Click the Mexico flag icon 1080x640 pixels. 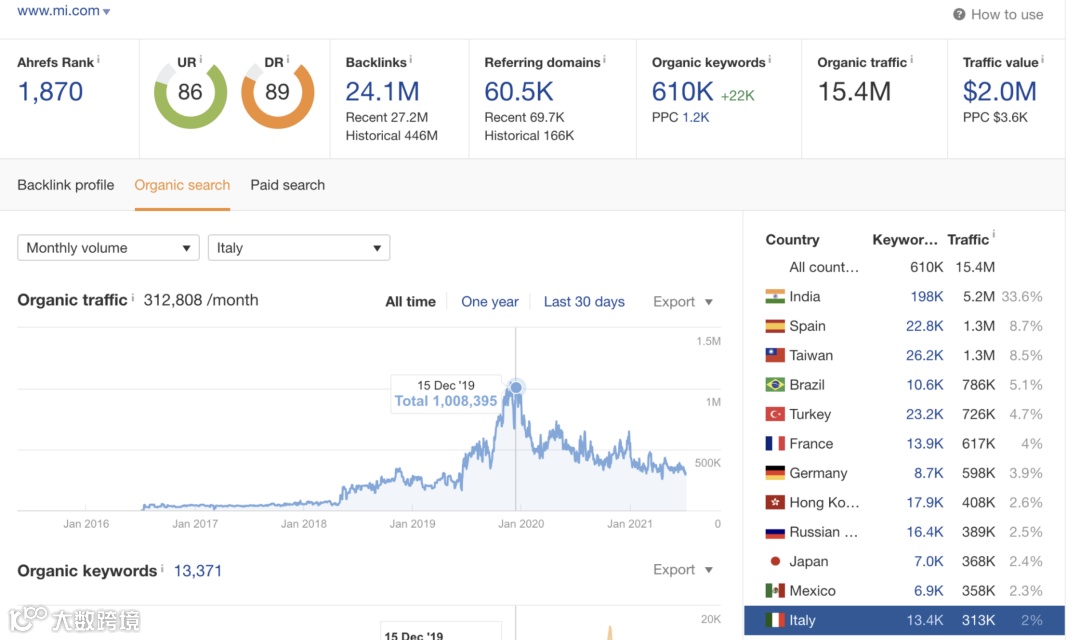coord(775,591)
